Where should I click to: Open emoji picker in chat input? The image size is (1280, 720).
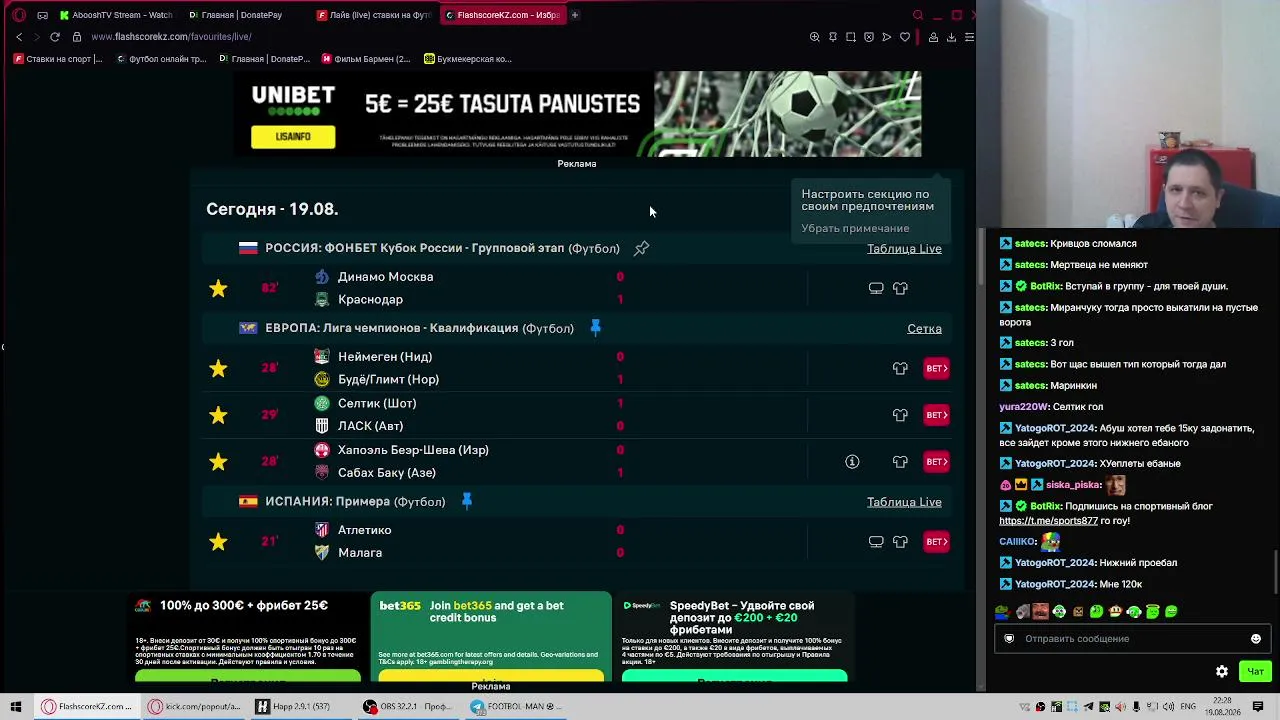(x=1256, y=638)
